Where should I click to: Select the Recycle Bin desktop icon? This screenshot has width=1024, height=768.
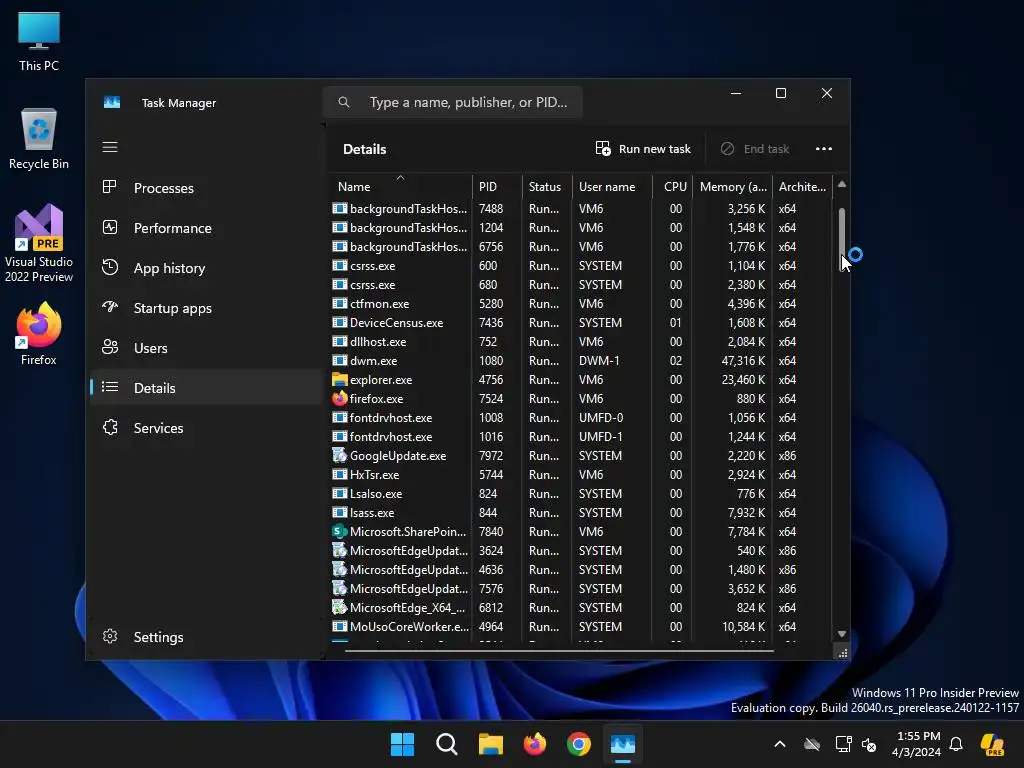[x=39, y=138]
